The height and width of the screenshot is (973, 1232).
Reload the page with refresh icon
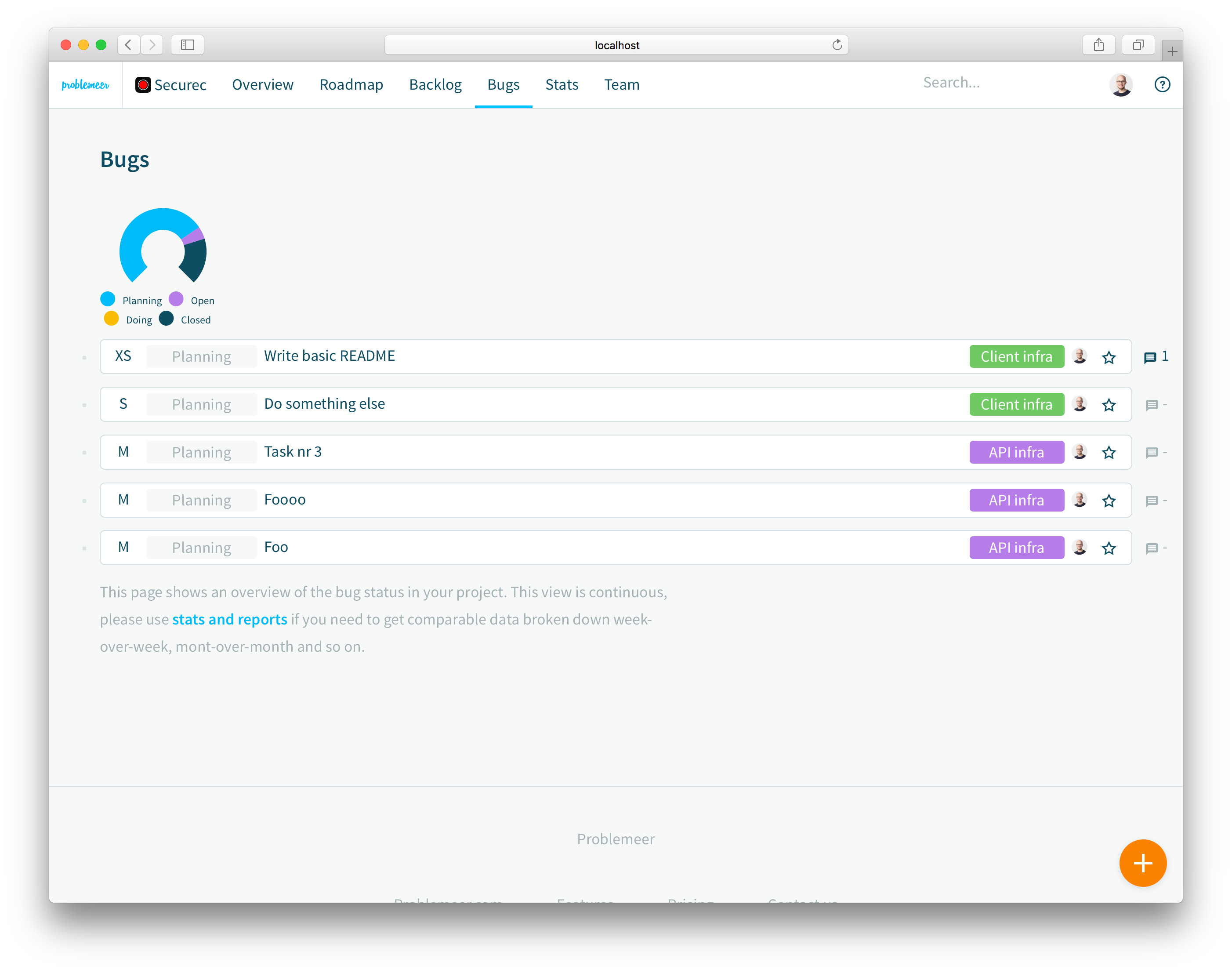point(837,45)
